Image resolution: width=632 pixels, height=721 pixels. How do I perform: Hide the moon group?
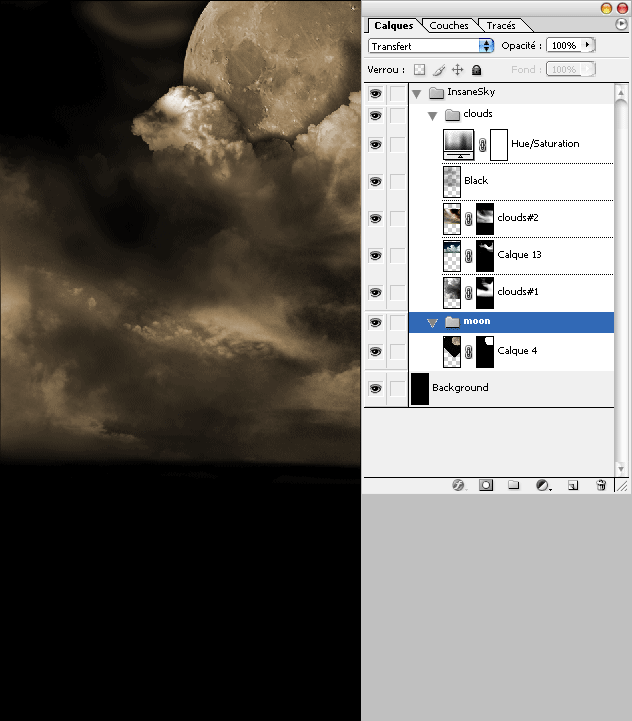(376, 322)
